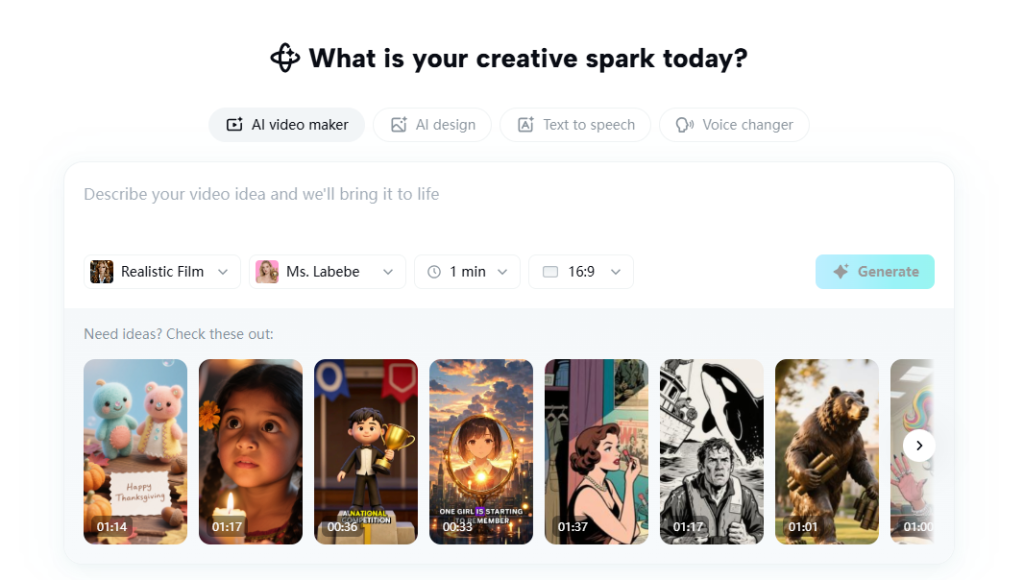Click the aspect ratio rectangle icon
1024x580 pixels.
pos(549,272)
